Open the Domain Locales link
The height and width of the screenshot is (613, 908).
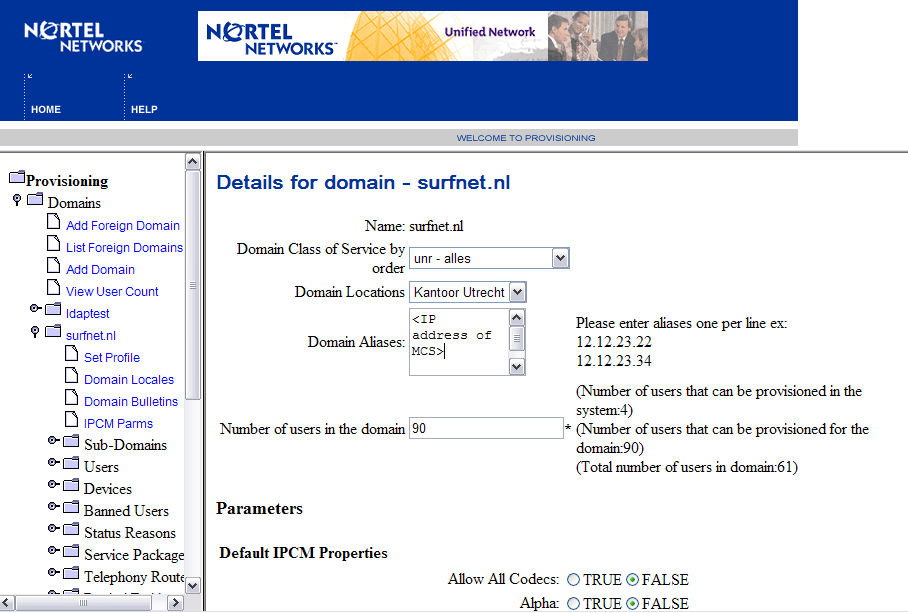pyautogui.click(x=129, y=380)
